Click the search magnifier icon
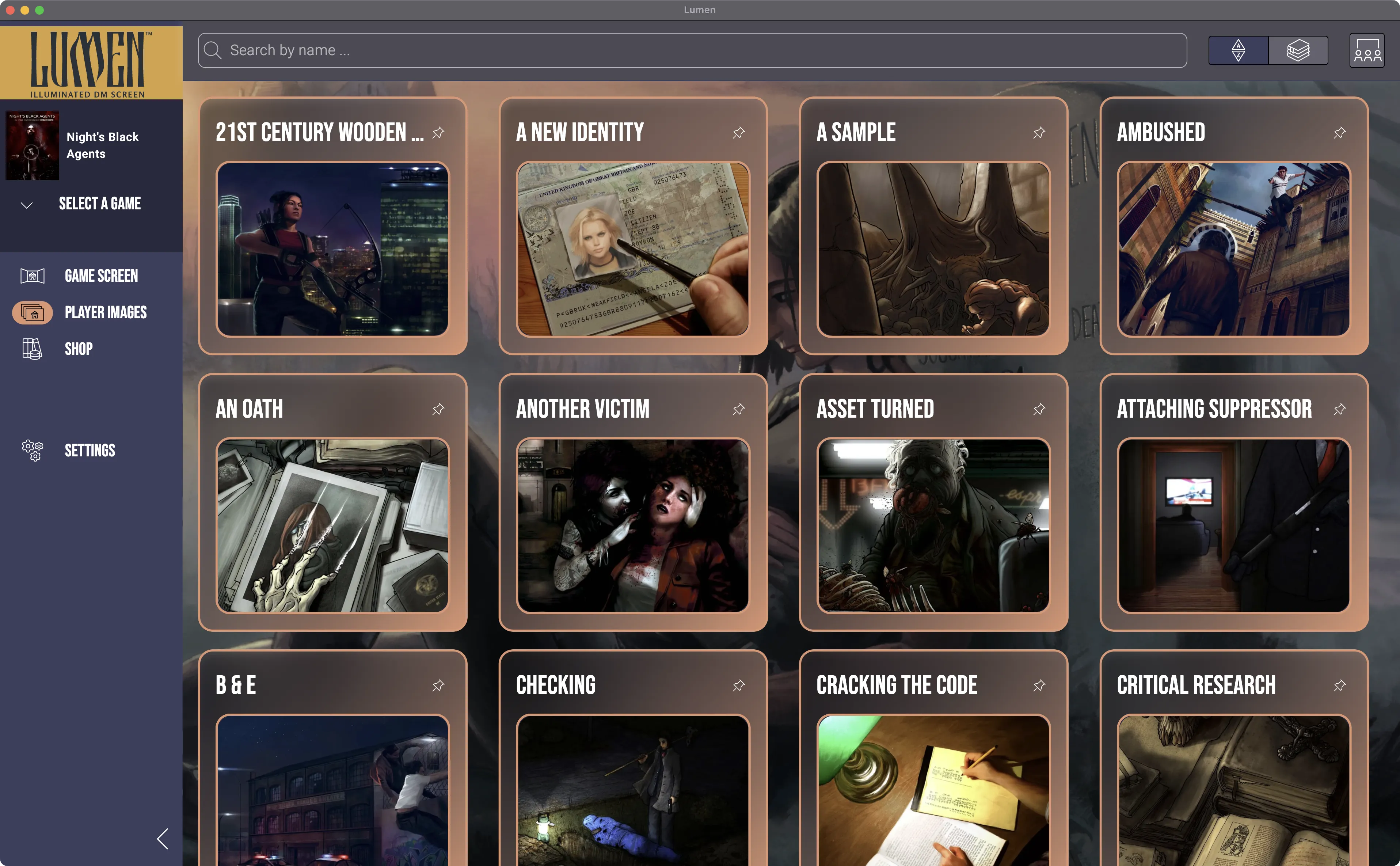Viewport: 1400px width, 866px height. (212, 50)
